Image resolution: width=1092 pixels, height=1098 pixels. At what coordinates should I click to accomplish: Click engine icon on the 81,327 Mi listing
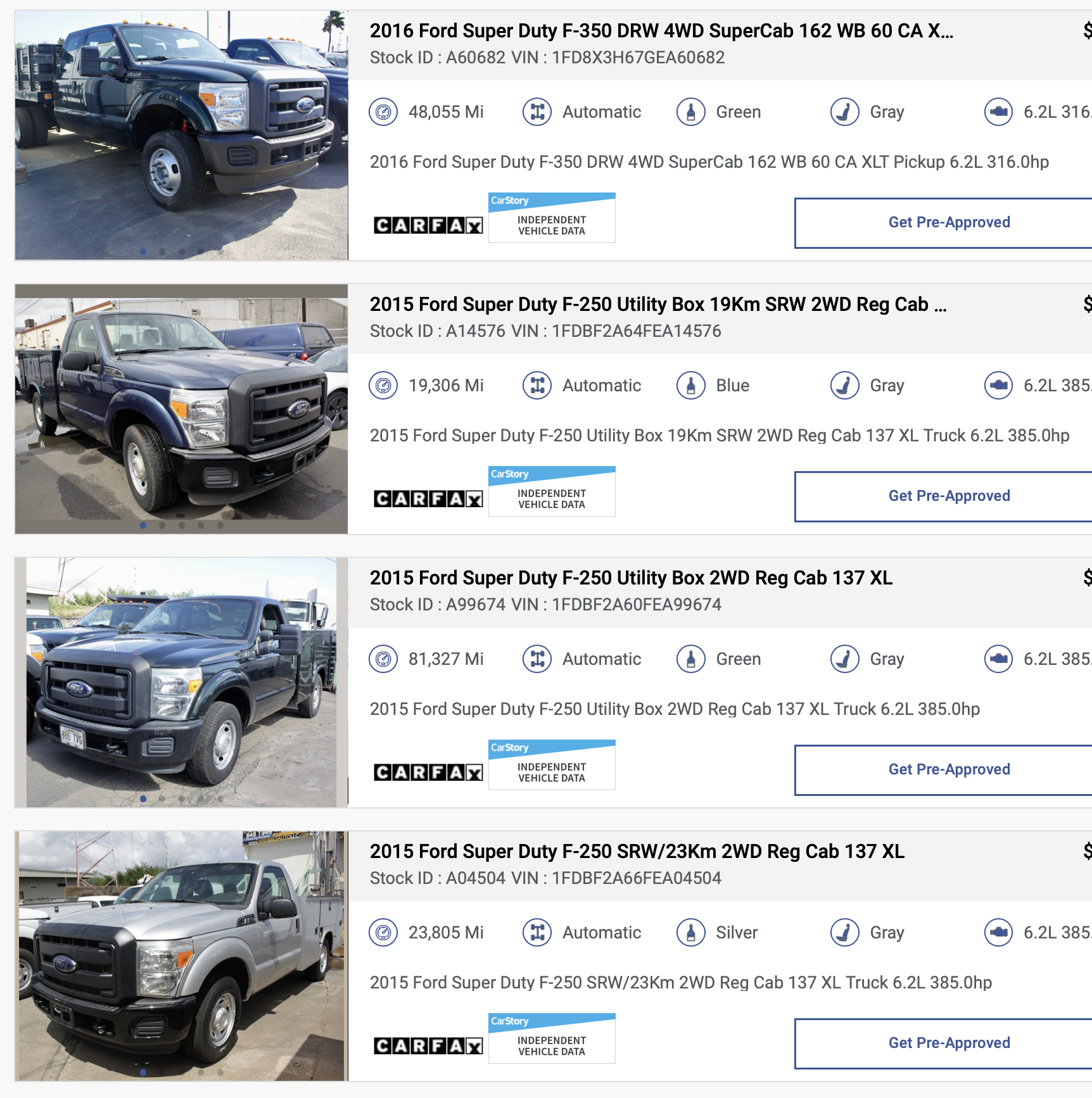999,659
